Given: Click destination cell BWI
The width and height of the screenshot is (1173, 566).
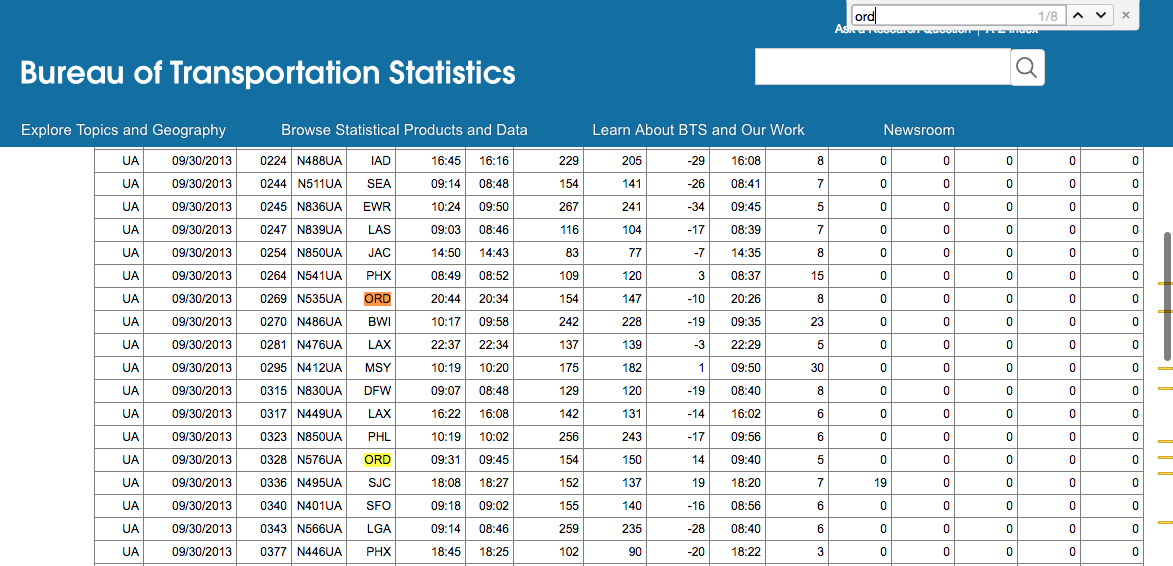Looking at the screenshot, I should (x=379, y=322).
